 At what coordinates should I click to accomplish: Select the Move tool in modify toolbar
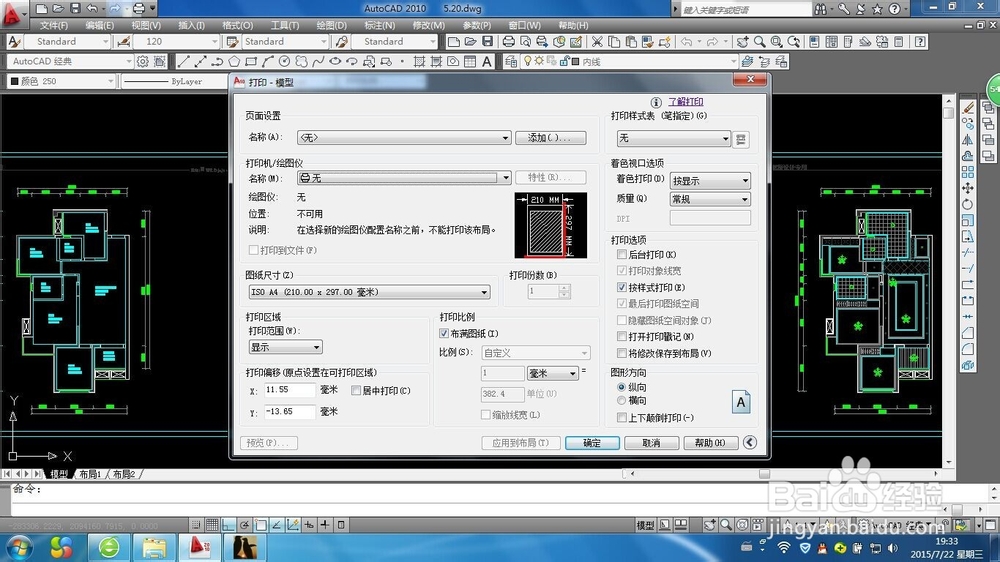[x=967, y=188]
